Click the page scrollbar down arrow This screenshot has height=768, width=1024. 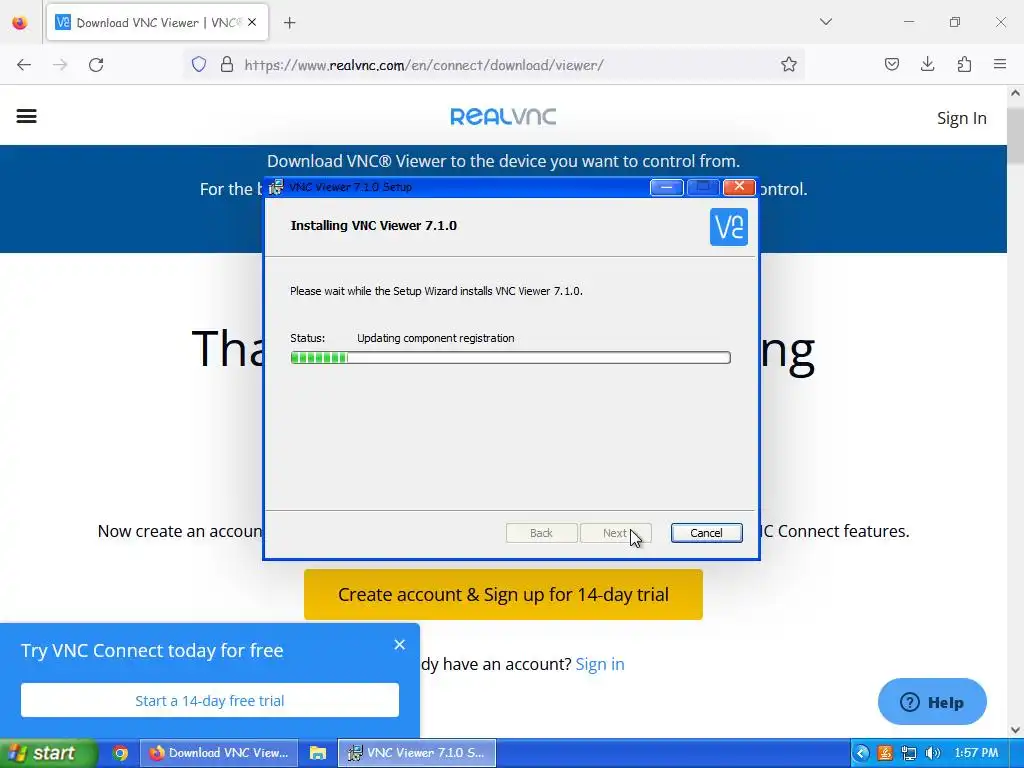[1016, 729]
